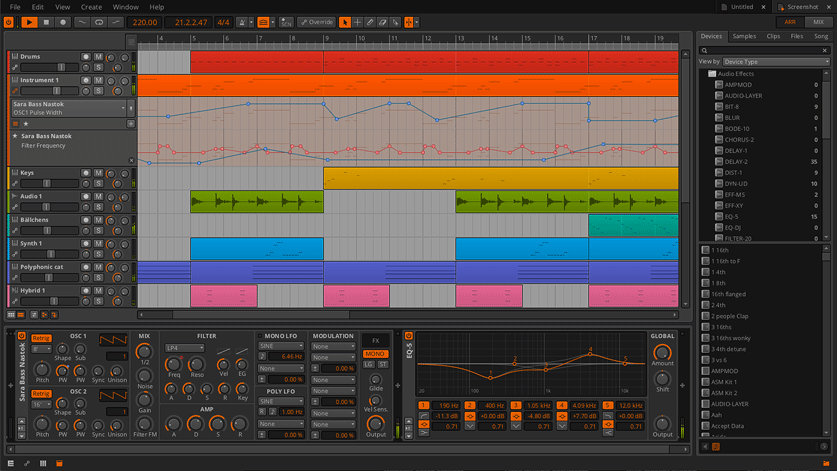The image size is (837, 471).
Task: Toggle OSC 1 Retrig button
Action: tap(41, 339)
